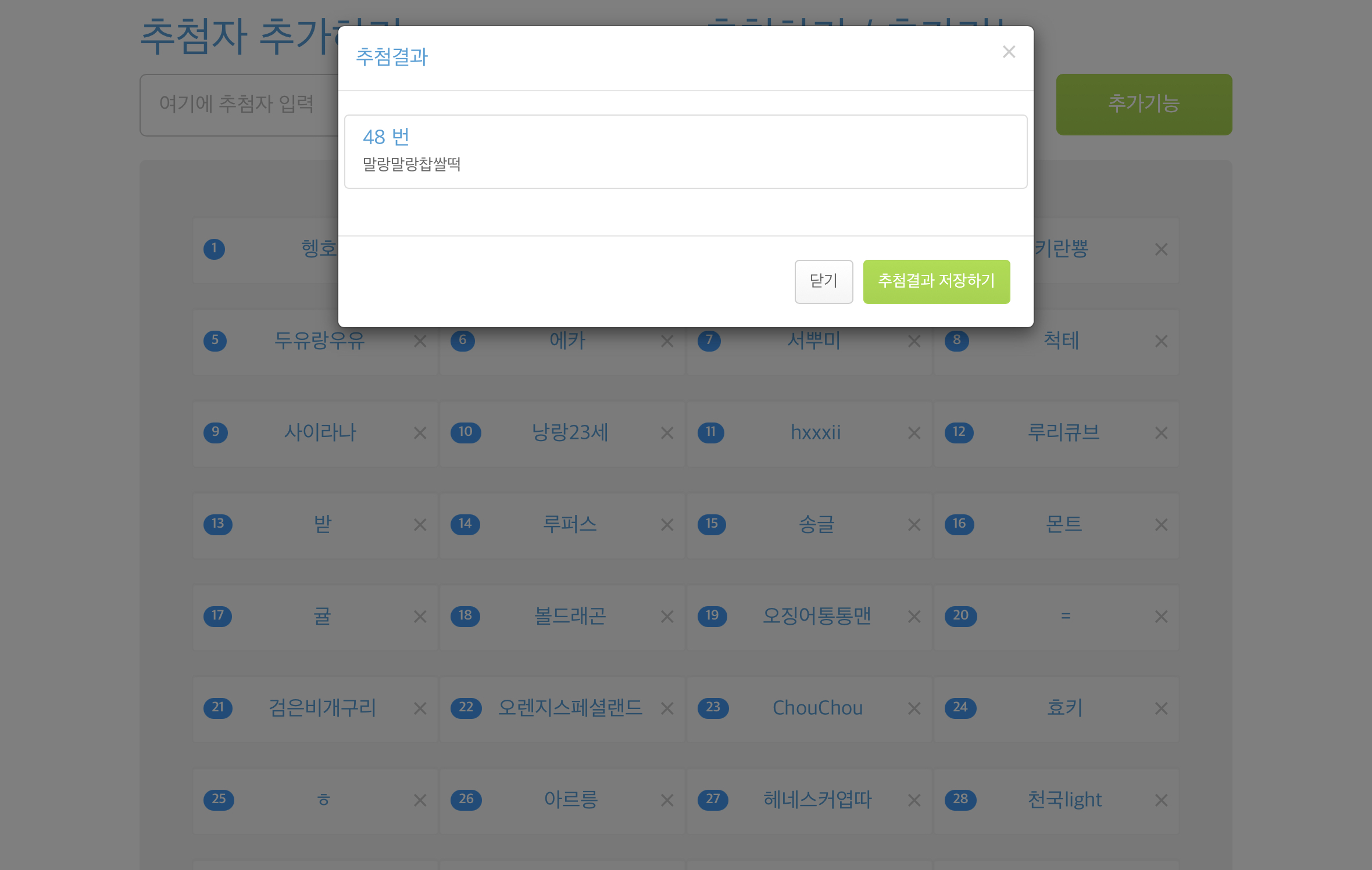Image resolution: width=1372 pixels, height=870 pixels.
Task: Click the number 16 badge for 몬트
Action: coord(959,524)
